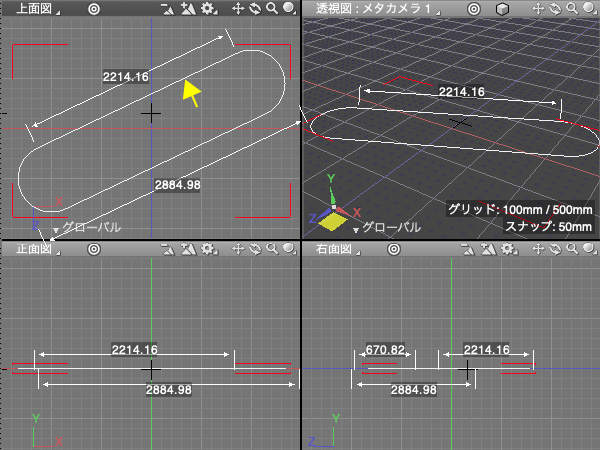Click shading sphere icon in 正面図 header
600x450 pixels.
(x=289, y=249)
